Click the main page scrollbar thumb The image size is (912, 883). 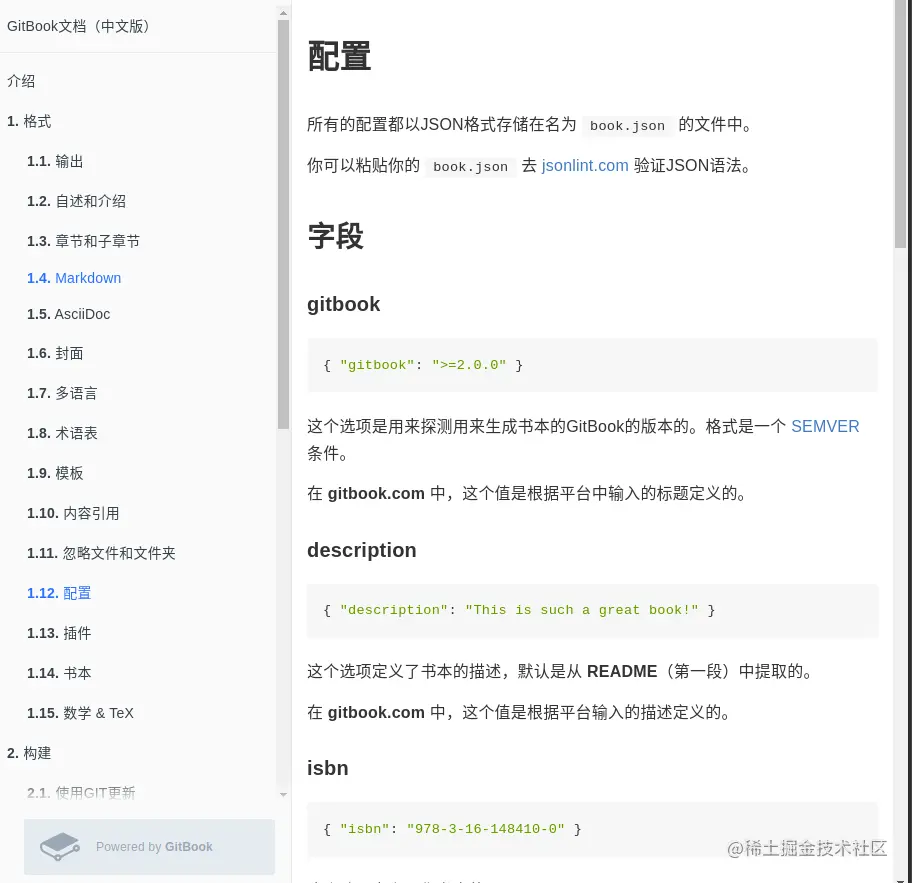(x=900, y=124)
